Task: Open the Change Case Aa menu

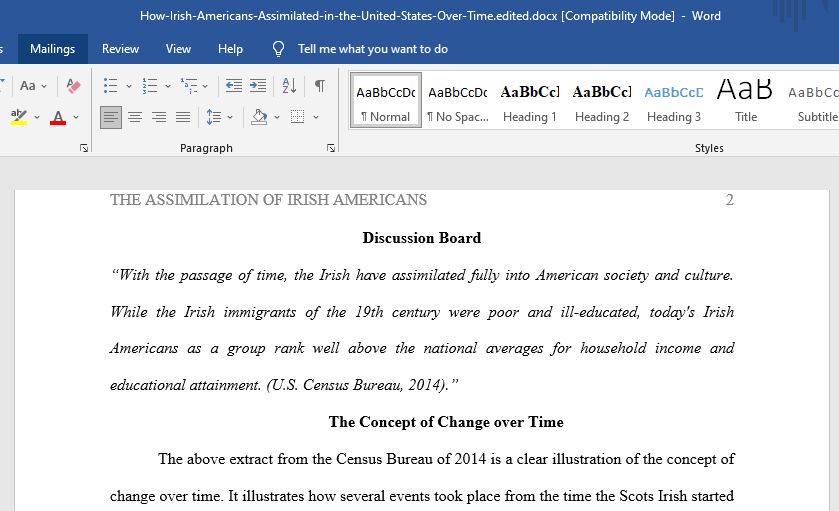Action: (28, 86)
